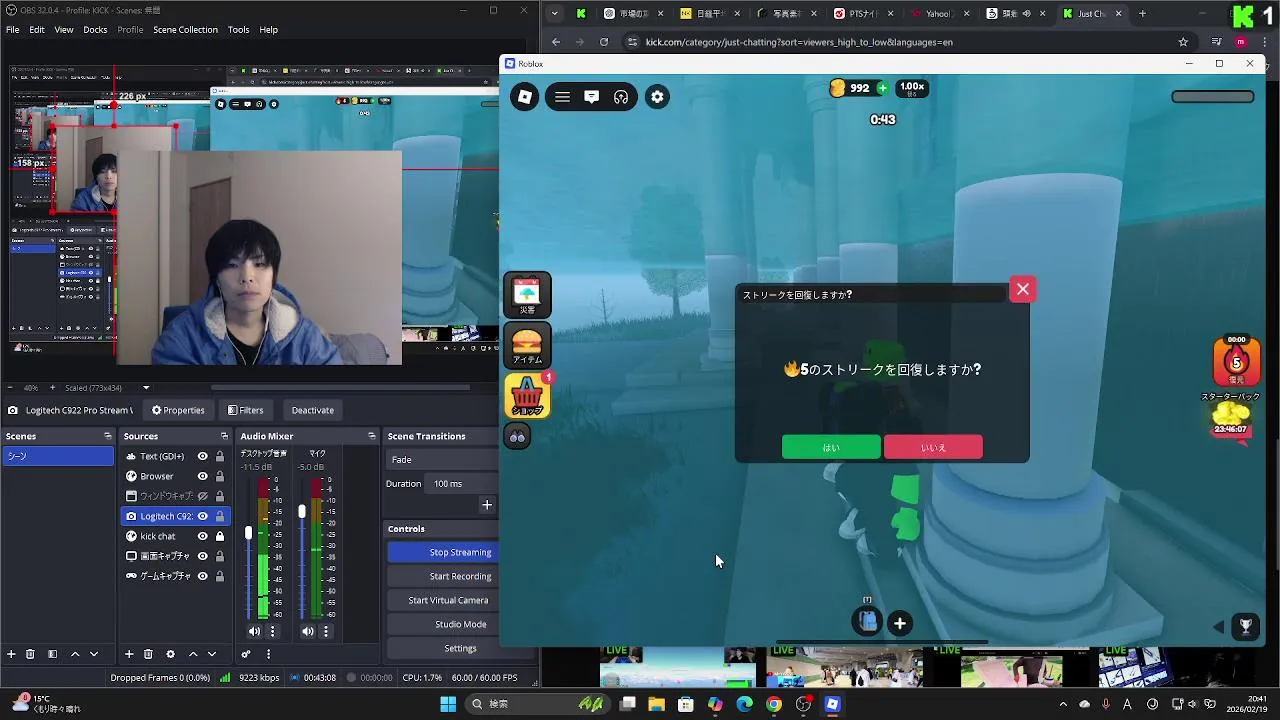Add a new scene in OBS
The image size is (1280, 720).
pyautogui.click(x=11, y=654)
